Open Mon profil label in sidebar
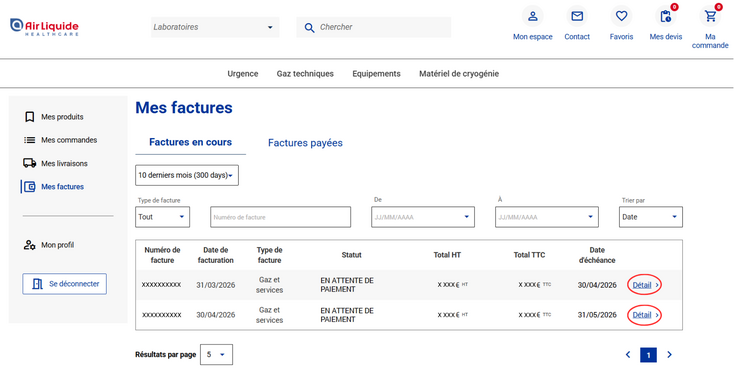Screen dimensions: 735x374 58,245
